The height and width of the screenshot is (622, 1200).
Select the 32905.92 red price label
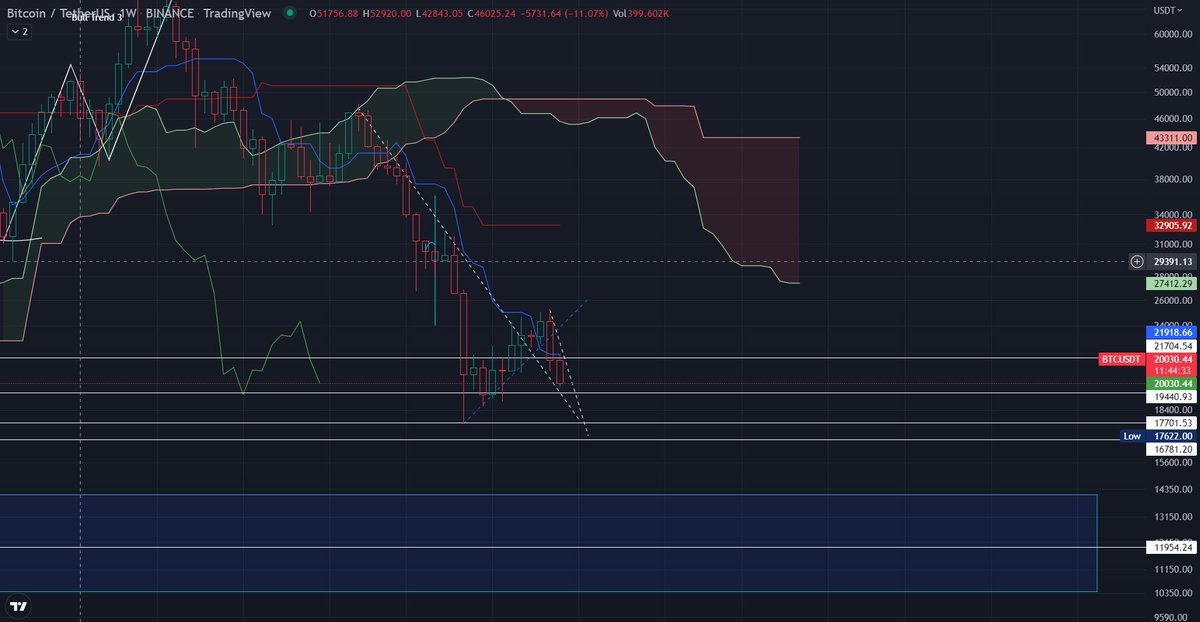pos(1173,225)
